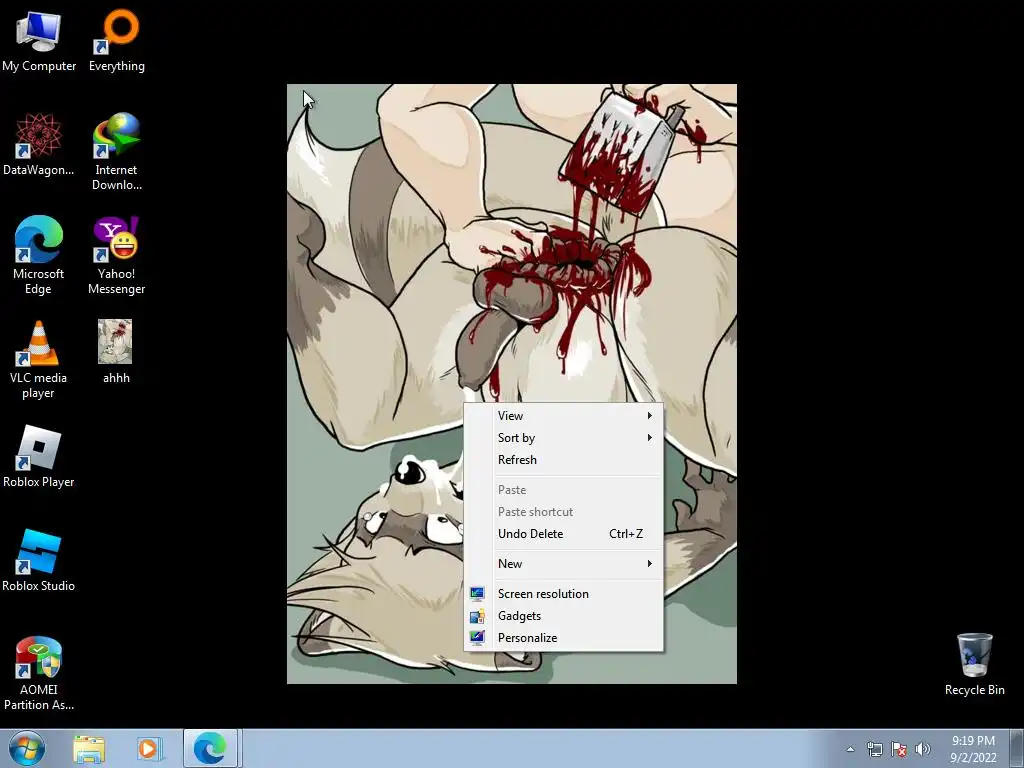Image resolution: width=1024 pixels, height=768 pixels.
Task: Choose Refresh from the context menu
Action: click(564, 460)
